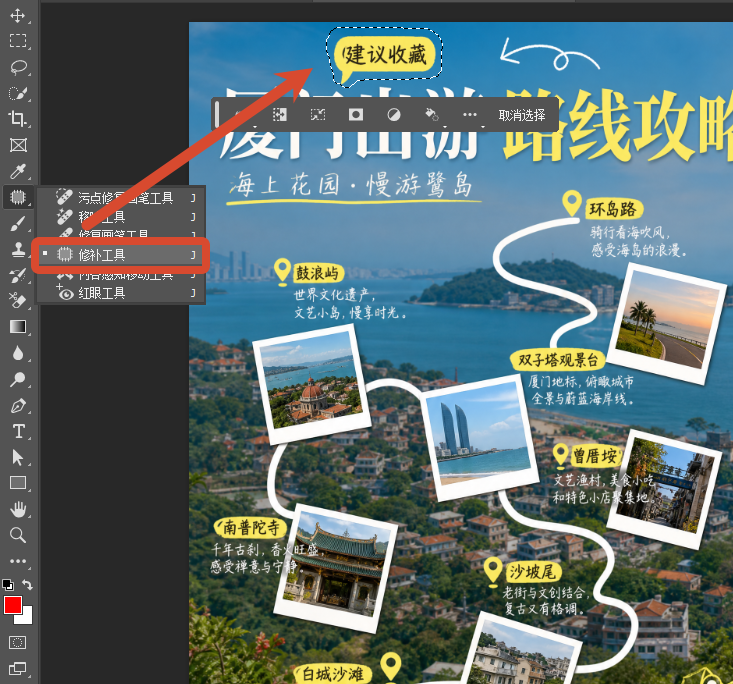Select the Move tool
Image resolution: width=733 pixels, height=684 pixels.
(18, 15)
